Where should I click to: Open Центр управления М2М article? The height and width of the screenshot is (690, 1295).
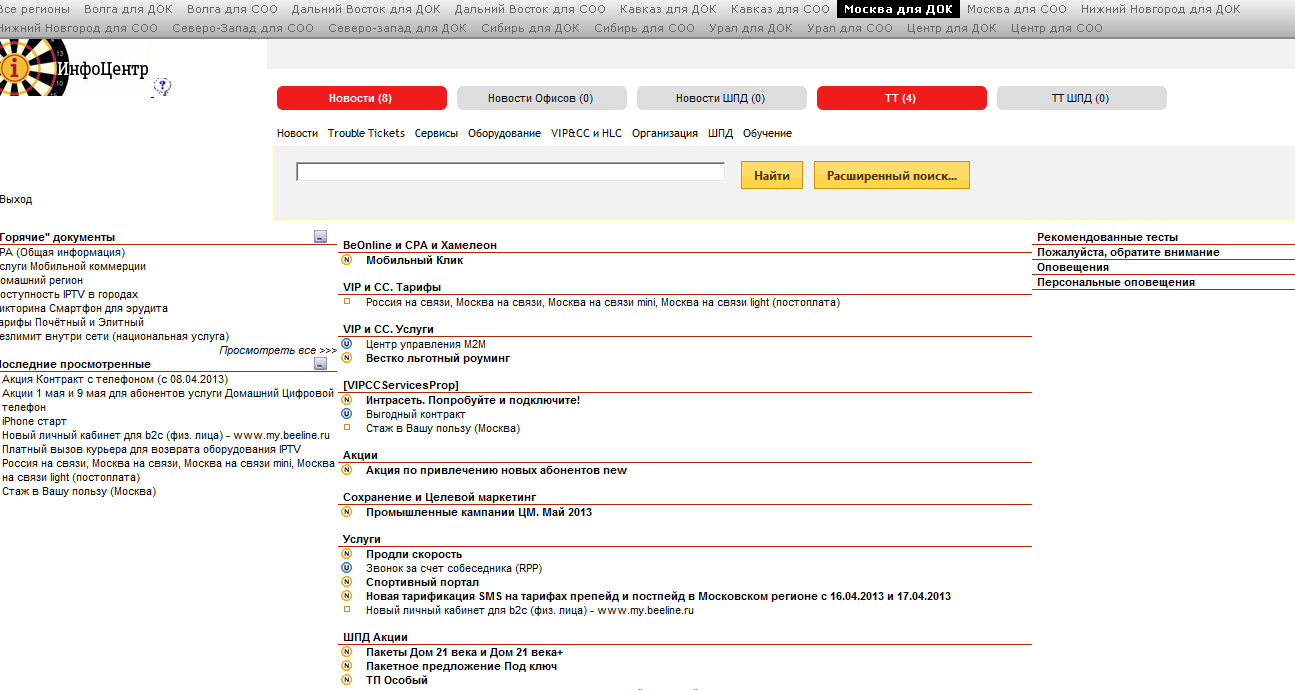tap(426, 344)
